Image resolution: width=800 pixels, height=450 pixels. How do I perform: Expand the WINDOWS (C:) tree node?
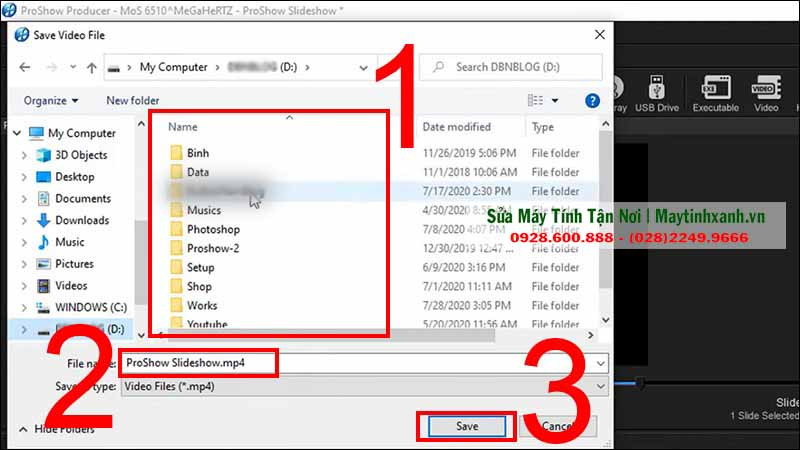(x=24, y=308)
